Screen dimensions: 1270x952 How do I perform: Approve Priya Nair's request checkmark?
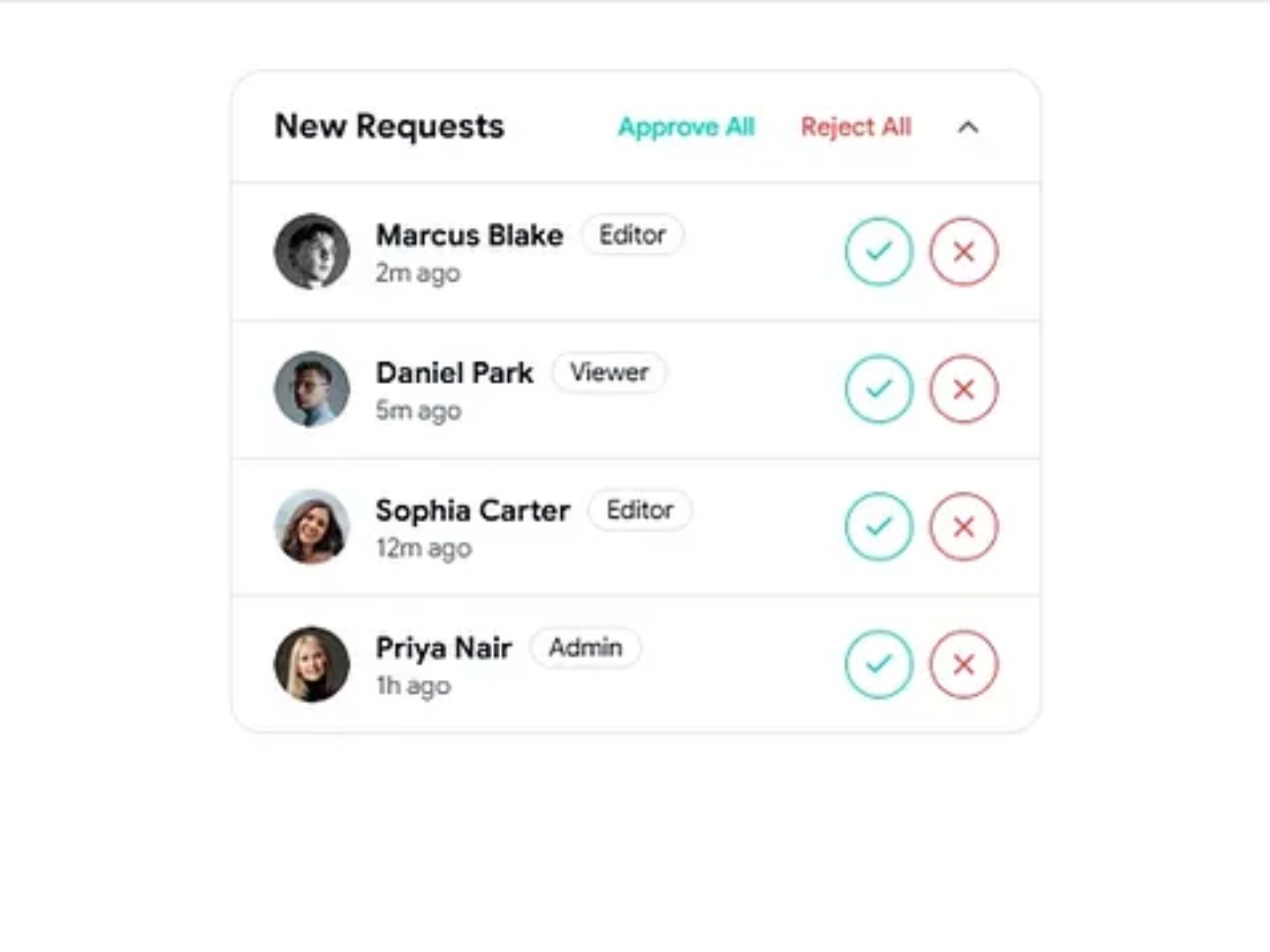click(879, 664)
